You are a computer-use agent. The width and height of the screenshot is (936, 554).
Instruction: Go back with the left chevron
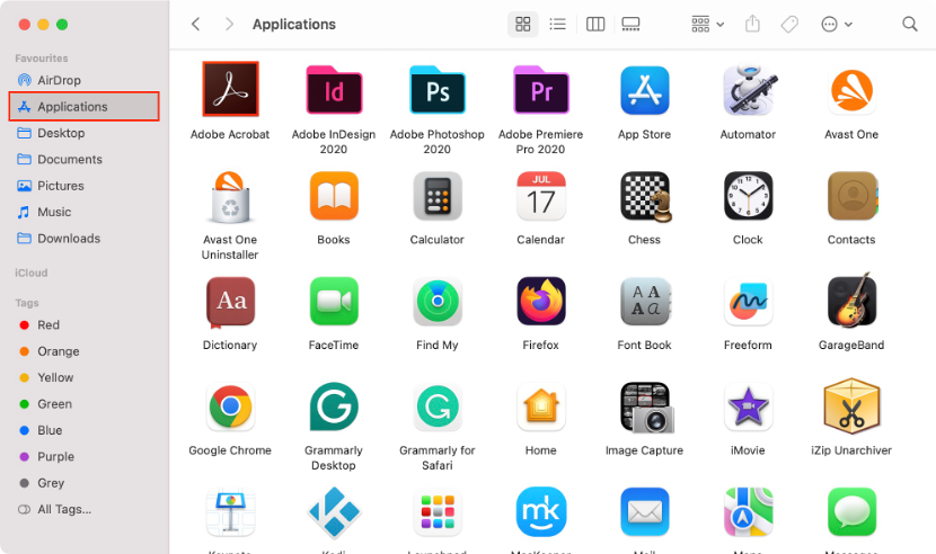pyautogui.click(x=195, y=24)
